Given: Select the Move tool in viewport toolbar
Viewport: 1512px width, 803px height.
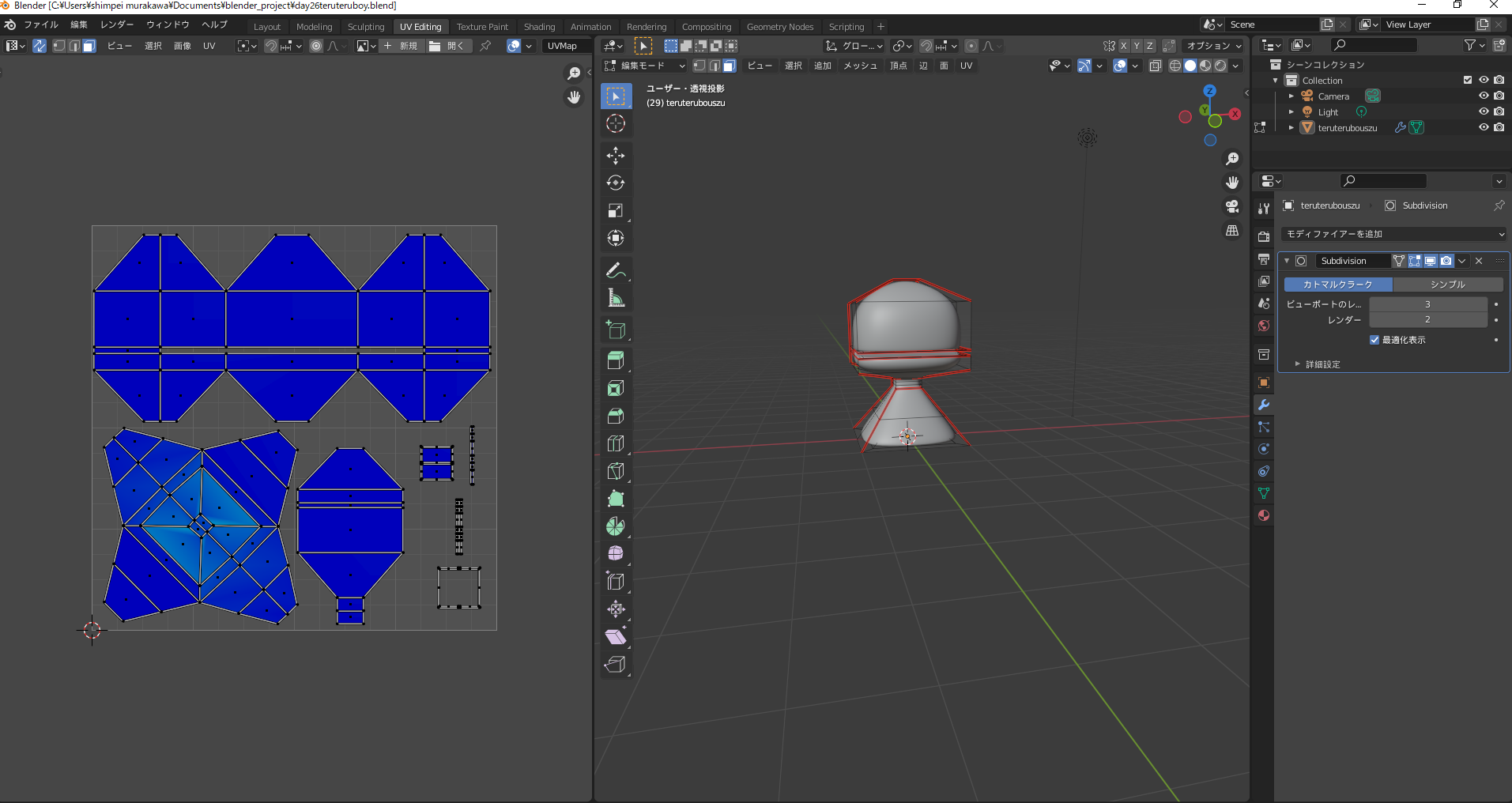Looking at the screenshot, I should coord(615,155).
